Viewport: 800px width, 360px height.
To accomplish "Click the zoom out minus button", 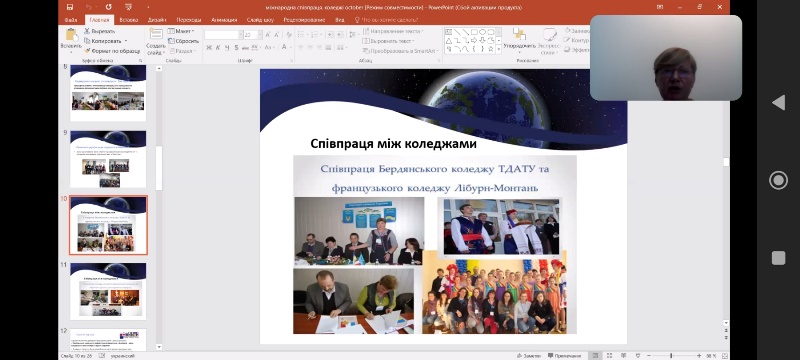I will 648,355.
